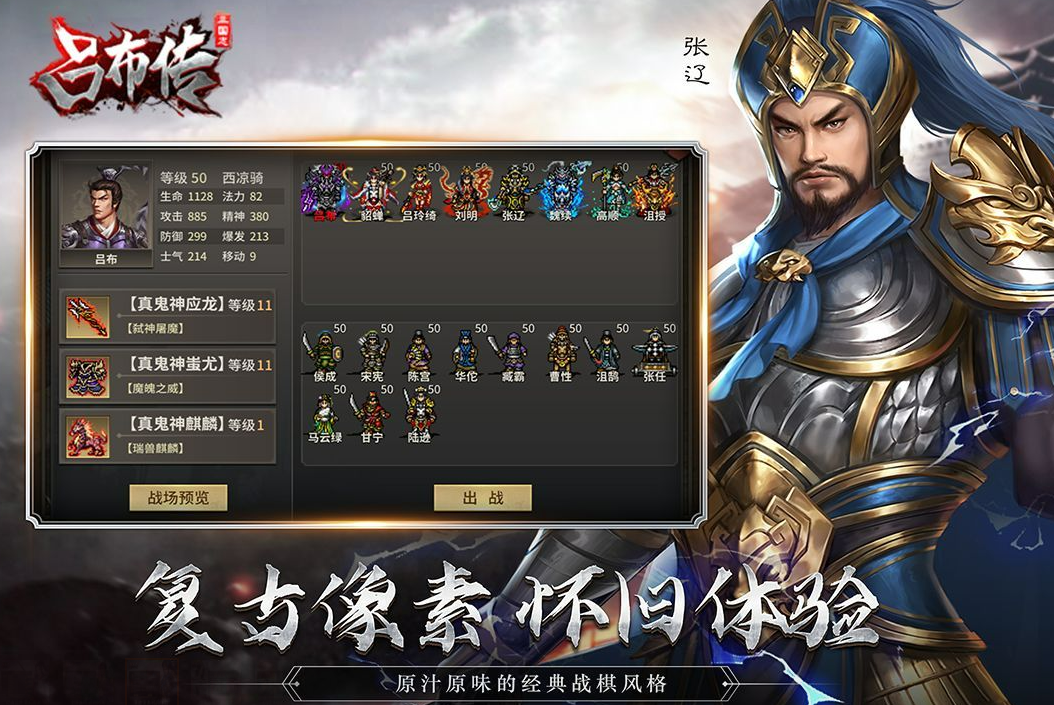The height and width of the screenshot is (705, 1054).
Task: Select the 侯成 reserve unit
Action: (325, 354)
